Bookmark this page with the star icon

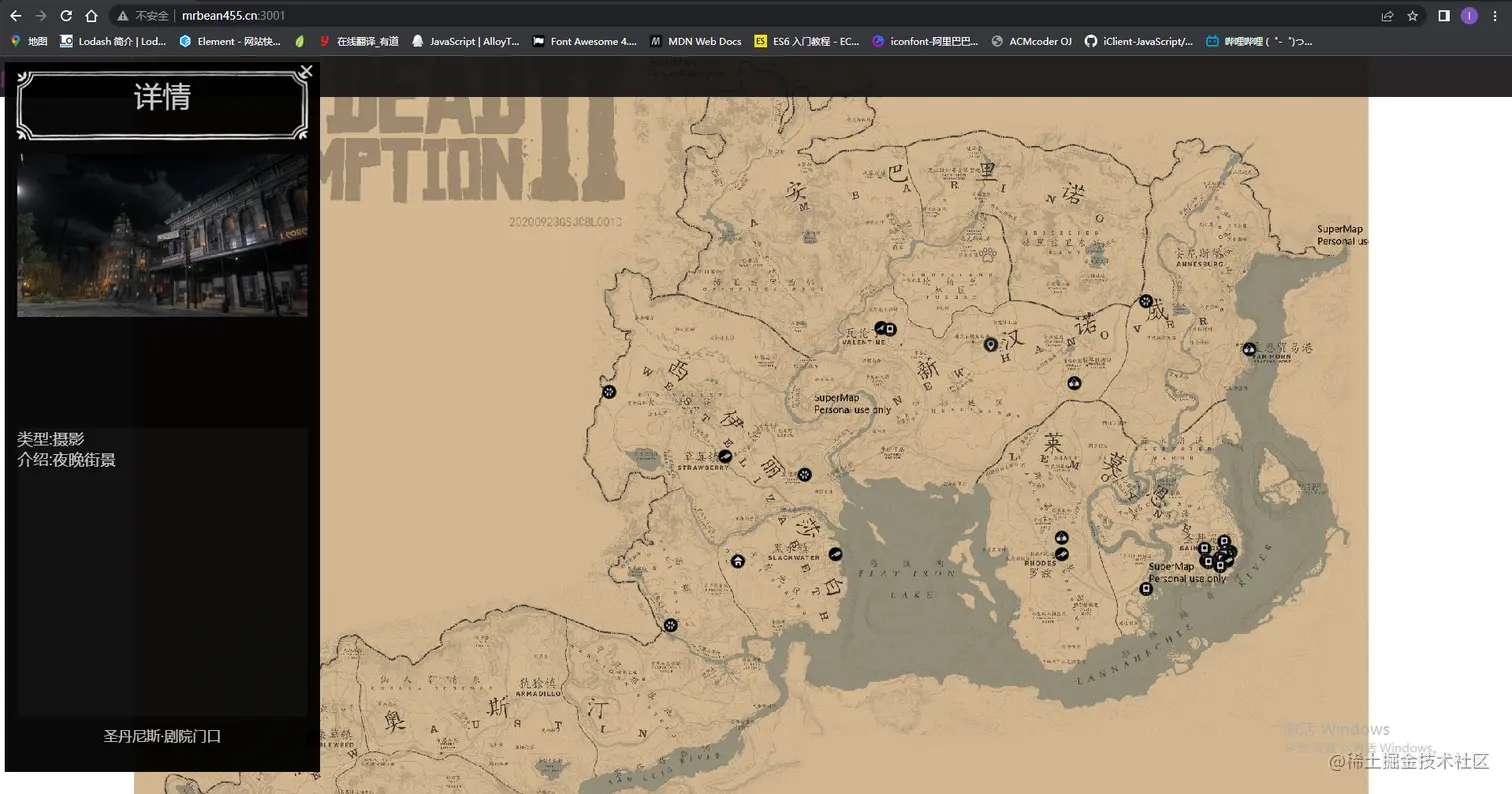[1412, 16]
